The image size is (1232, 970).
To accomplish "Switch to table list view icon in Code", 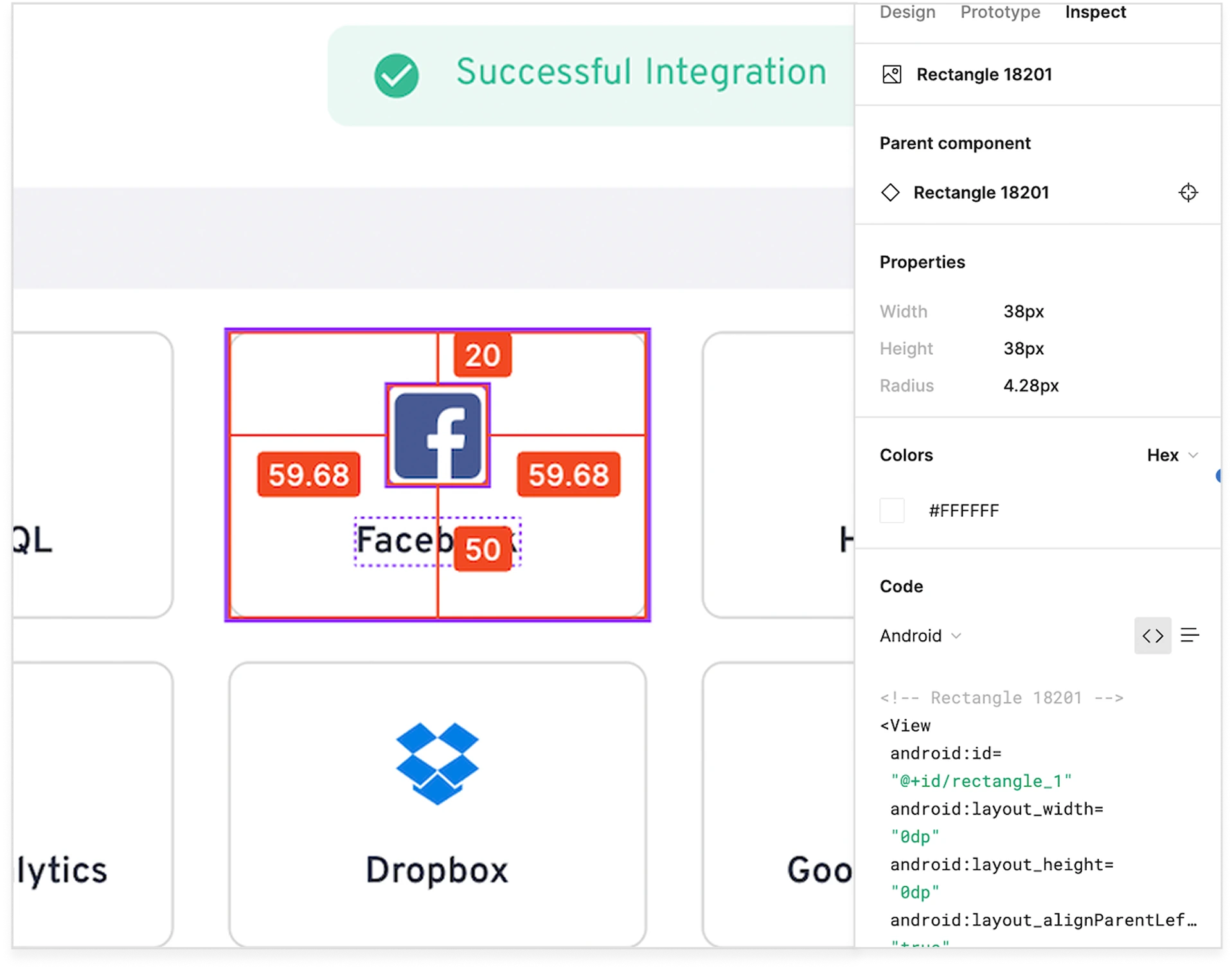I will pos(1190,635).
